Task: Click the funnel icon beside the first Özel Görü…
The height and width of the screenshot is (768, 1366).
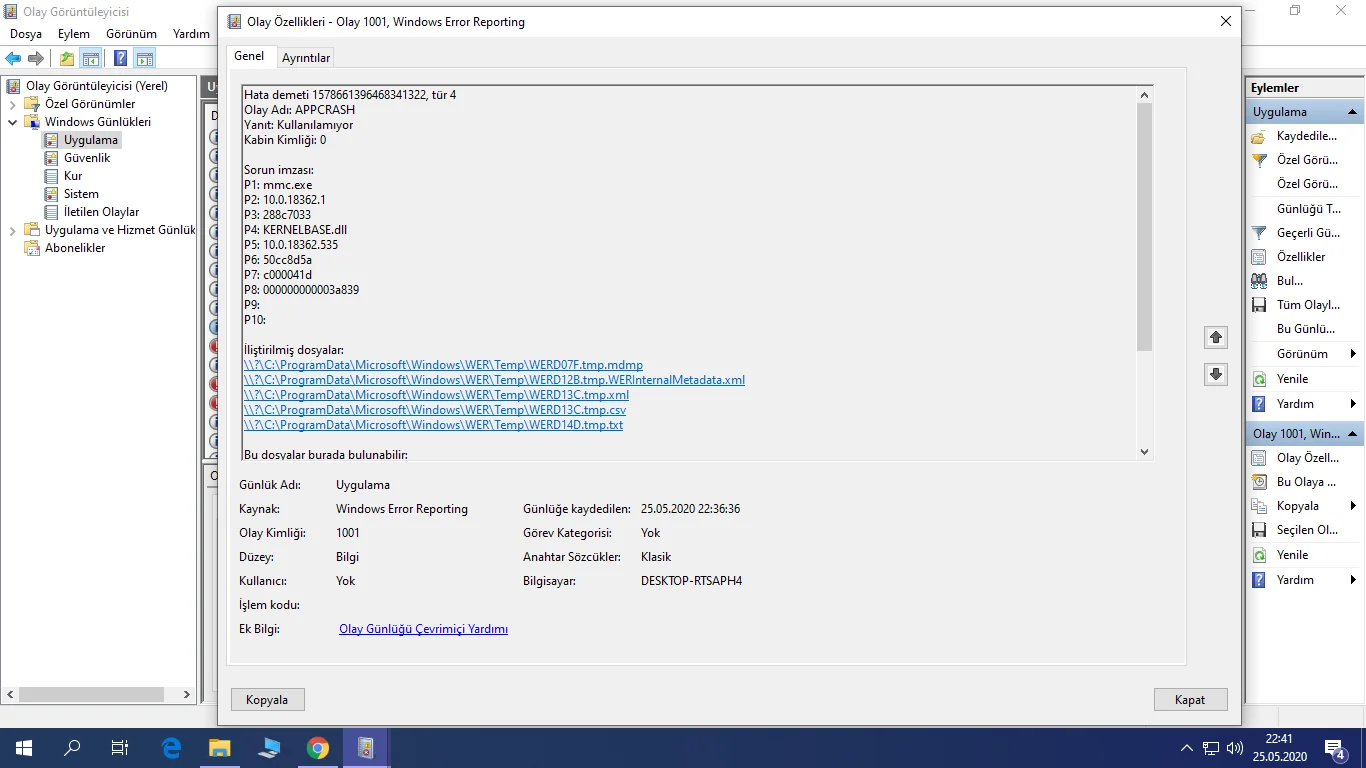Action: coord(1260,160)
